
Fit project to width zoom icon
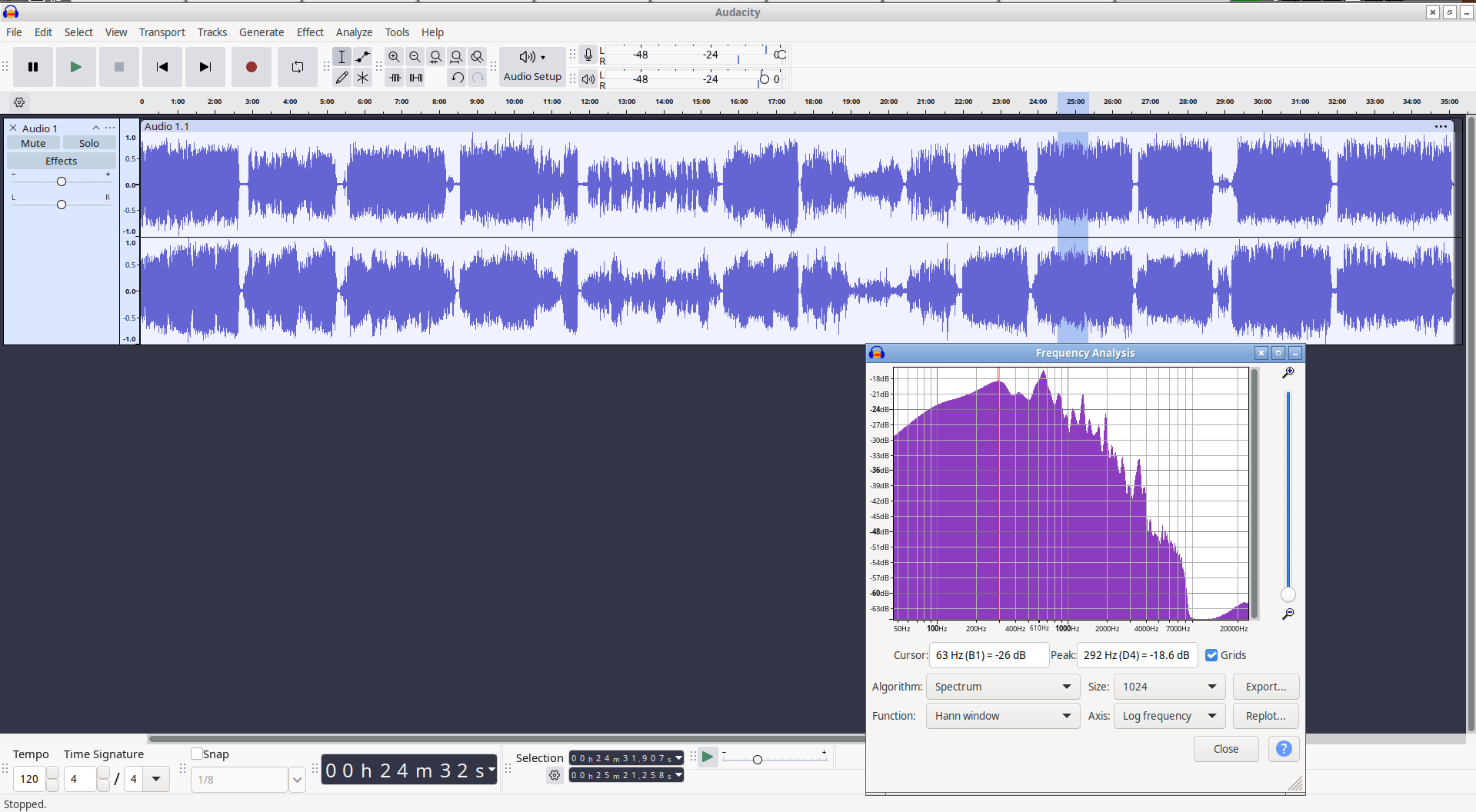tap(457, 56)
